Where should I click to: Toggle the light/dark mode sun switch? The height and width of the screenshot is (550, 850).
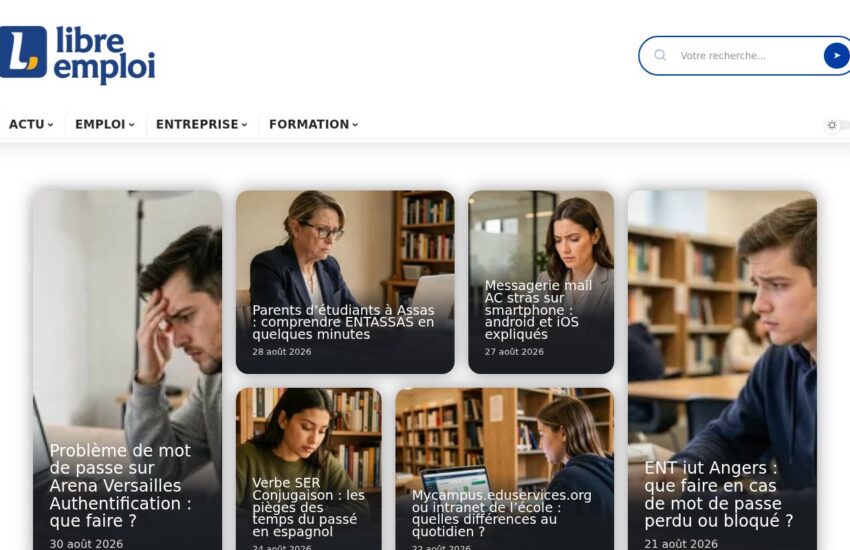coord(832,125)
